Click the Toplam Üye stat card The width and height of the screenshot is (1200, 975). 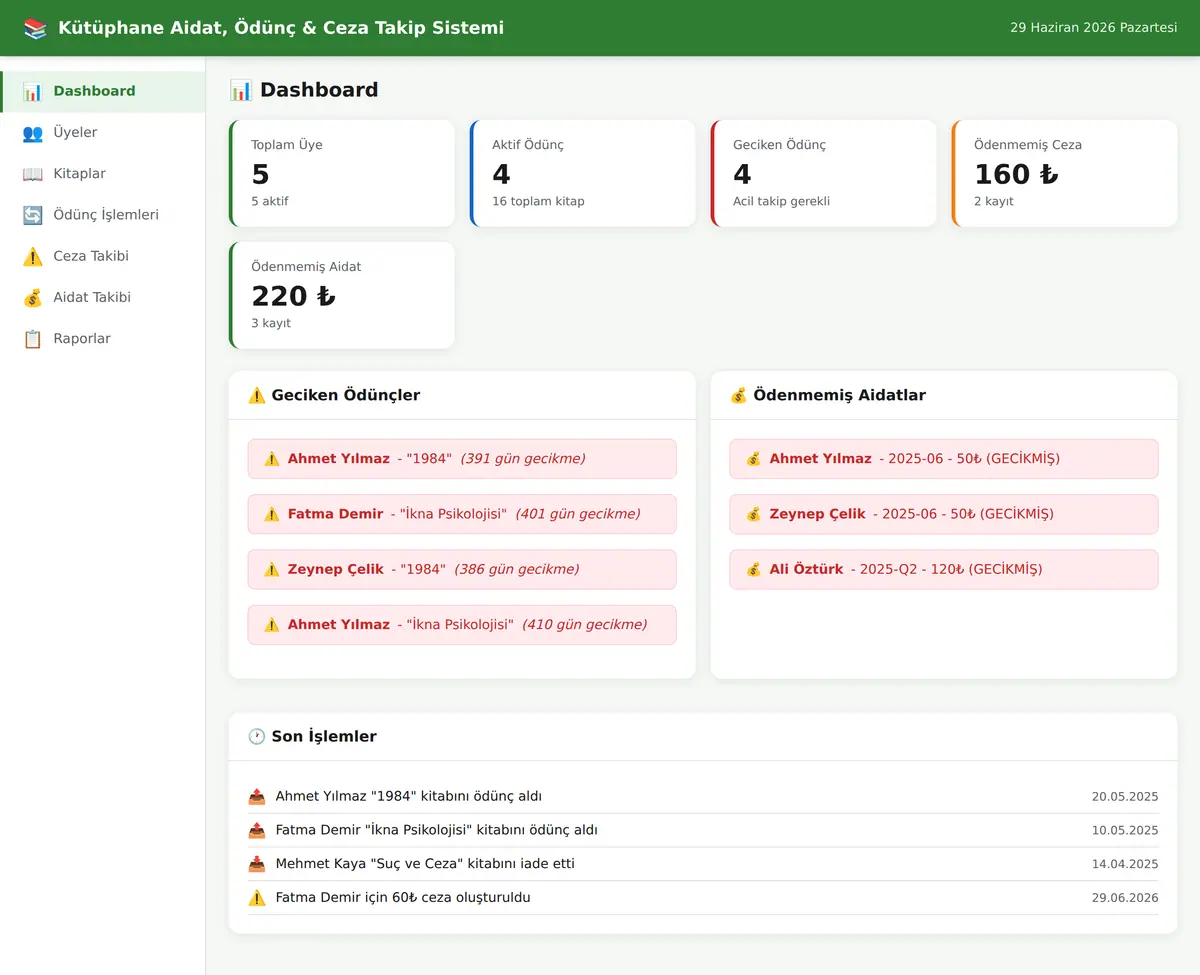tap(342, 174)
